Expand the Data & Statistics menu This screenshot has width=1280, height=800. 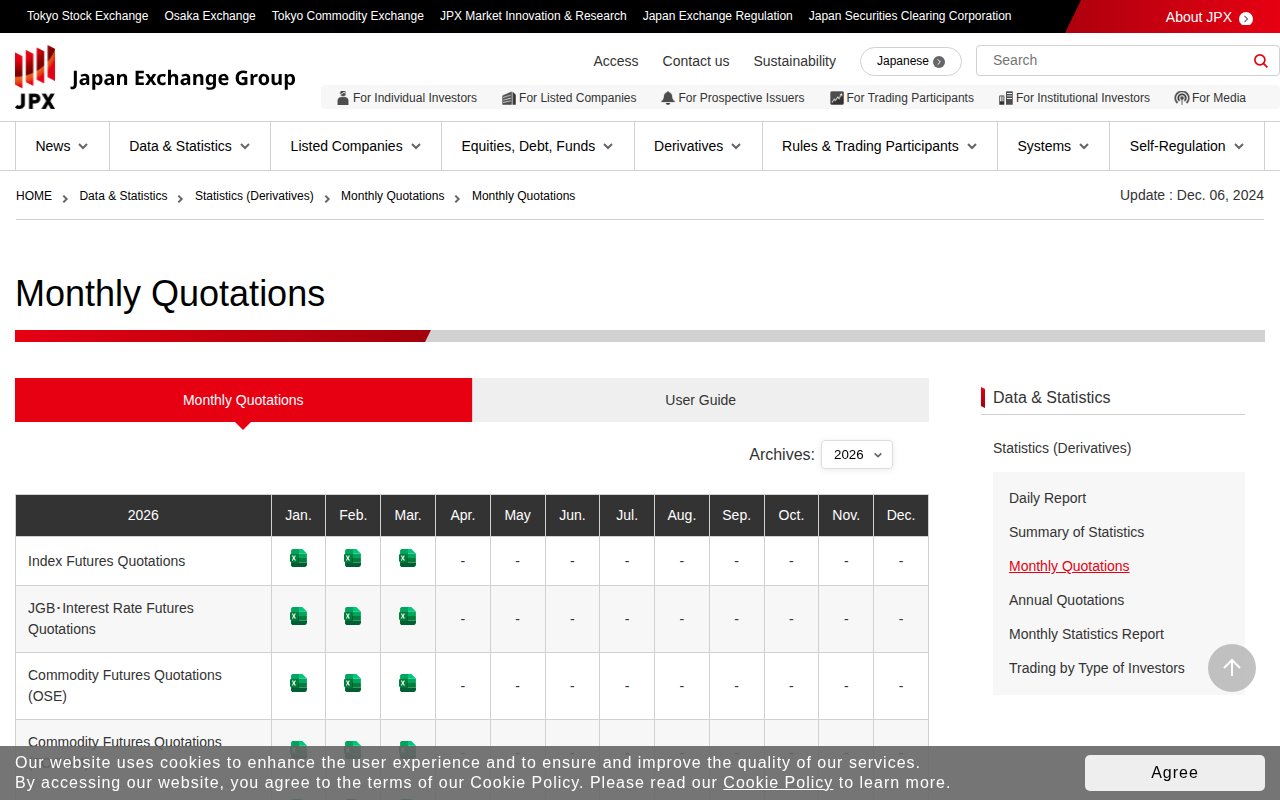point(190,146)
